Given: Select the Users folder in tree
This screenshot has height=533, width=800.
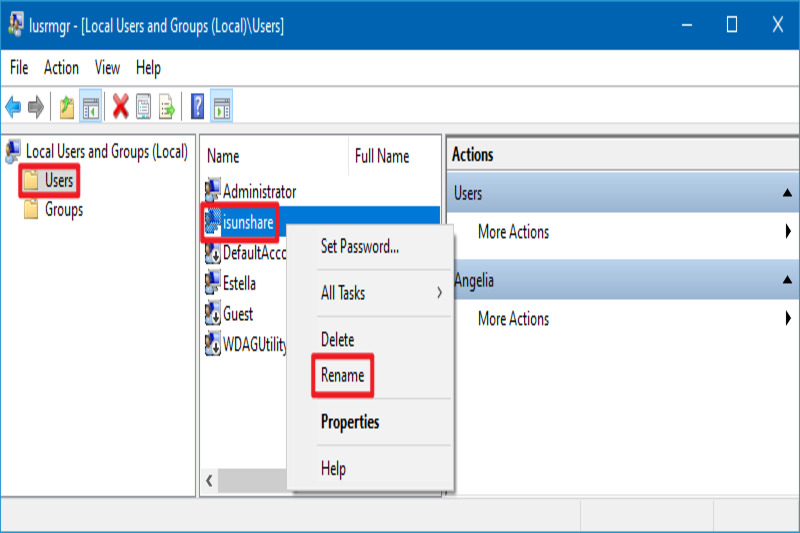Looking at the screenshot, I should 58,181.
